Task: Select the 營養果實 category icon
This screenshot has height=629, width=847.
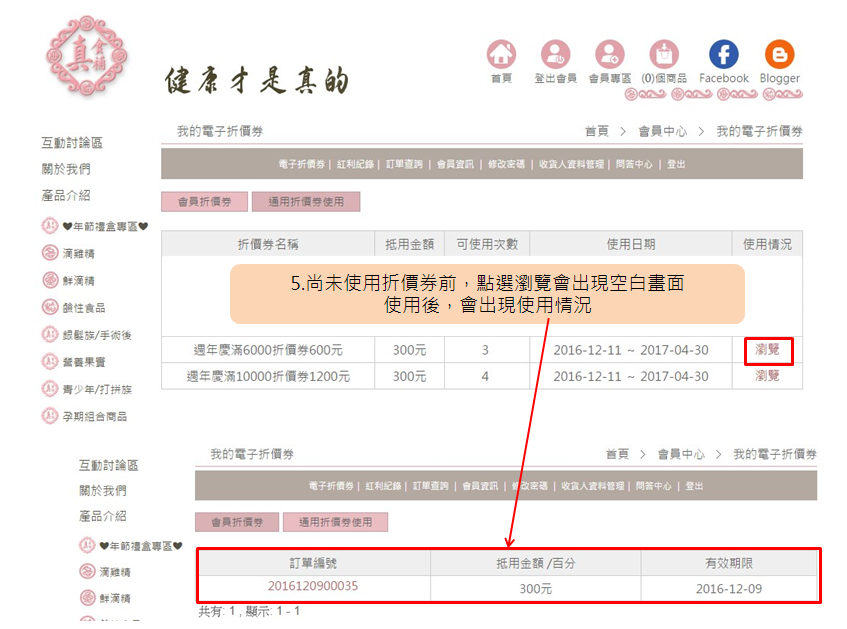Action: [50, 361]
